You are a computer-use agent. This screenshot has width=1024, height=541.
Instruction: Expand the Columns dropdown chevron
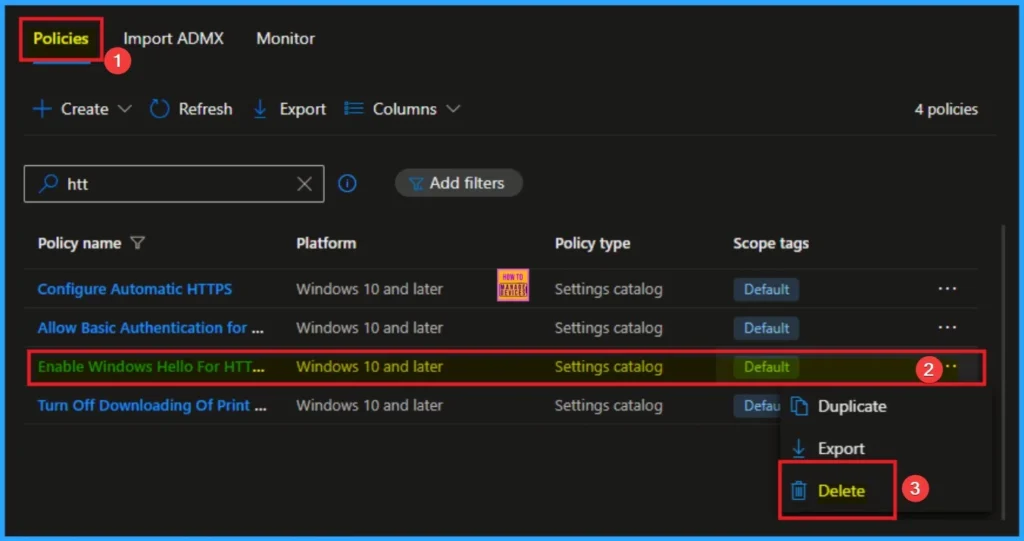(453, 109)
